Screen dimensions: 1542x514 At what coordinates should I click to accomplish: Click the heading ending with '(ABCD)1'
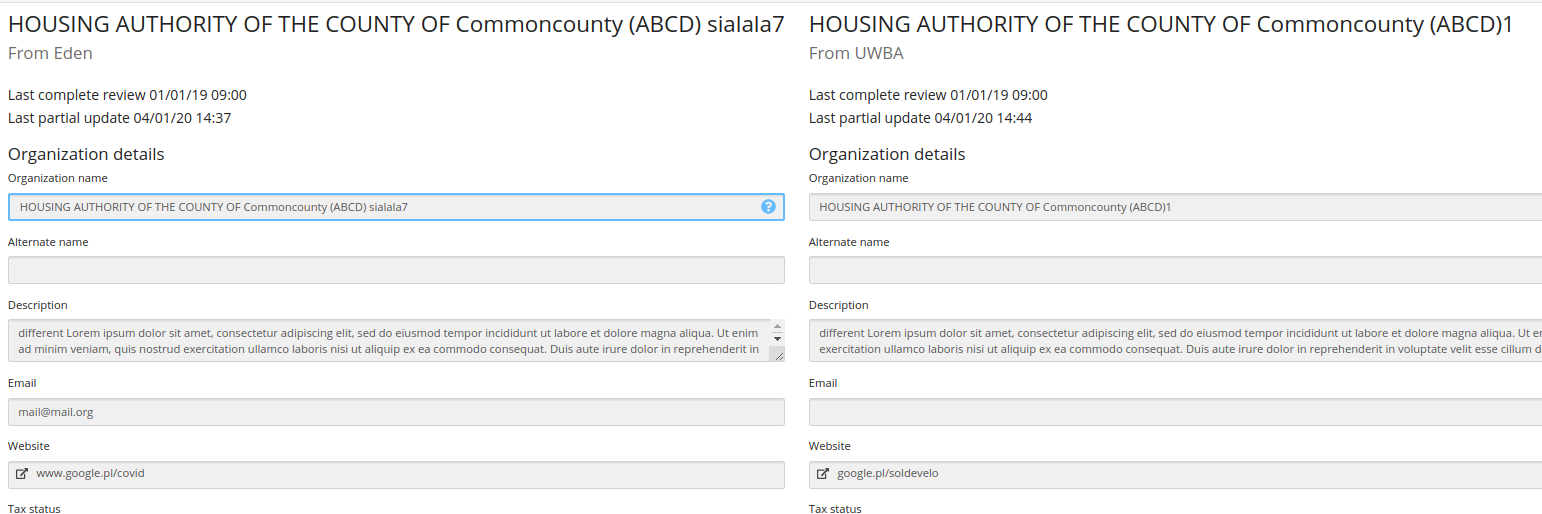pos(1161,25)
